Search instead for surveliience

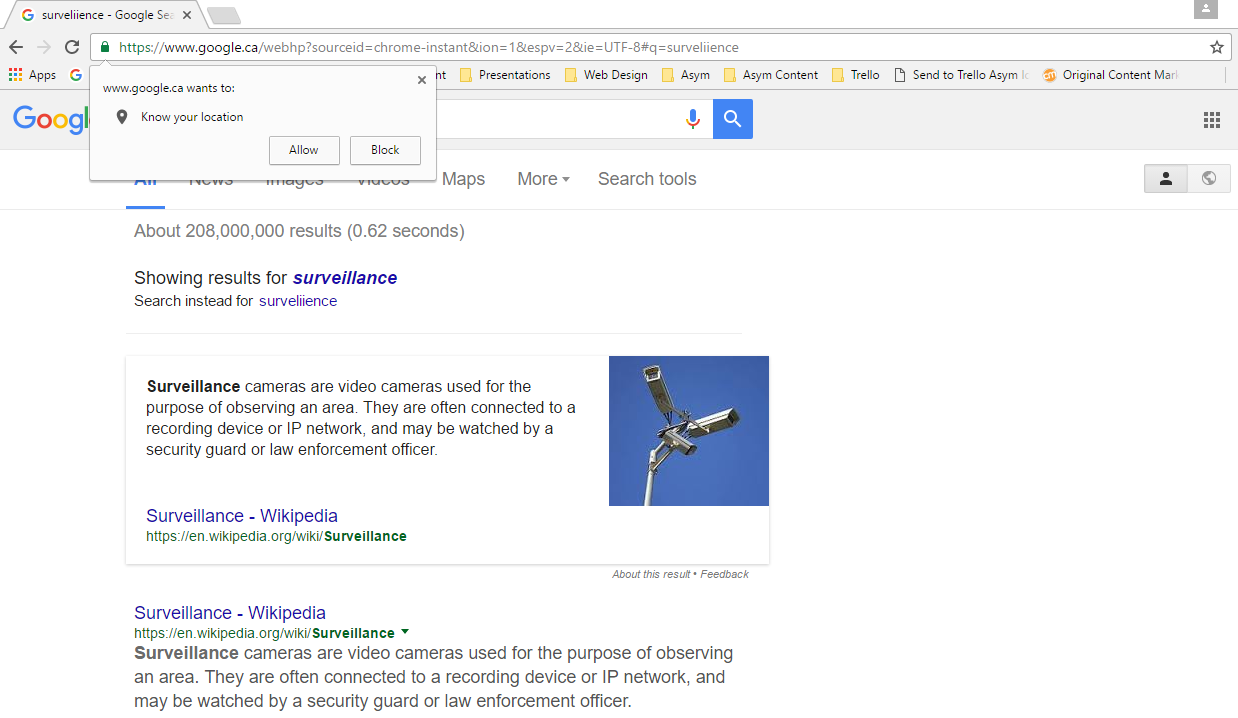pyautogui.click(x=298, y=301)
